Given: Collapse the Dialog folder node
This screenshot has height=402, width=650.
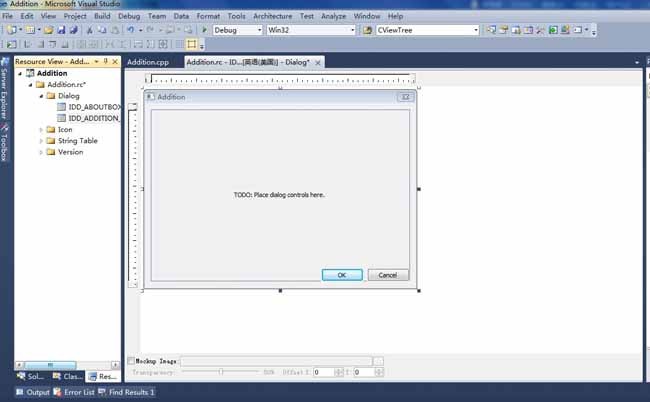Looking at the screenshot, I should 41,96.
